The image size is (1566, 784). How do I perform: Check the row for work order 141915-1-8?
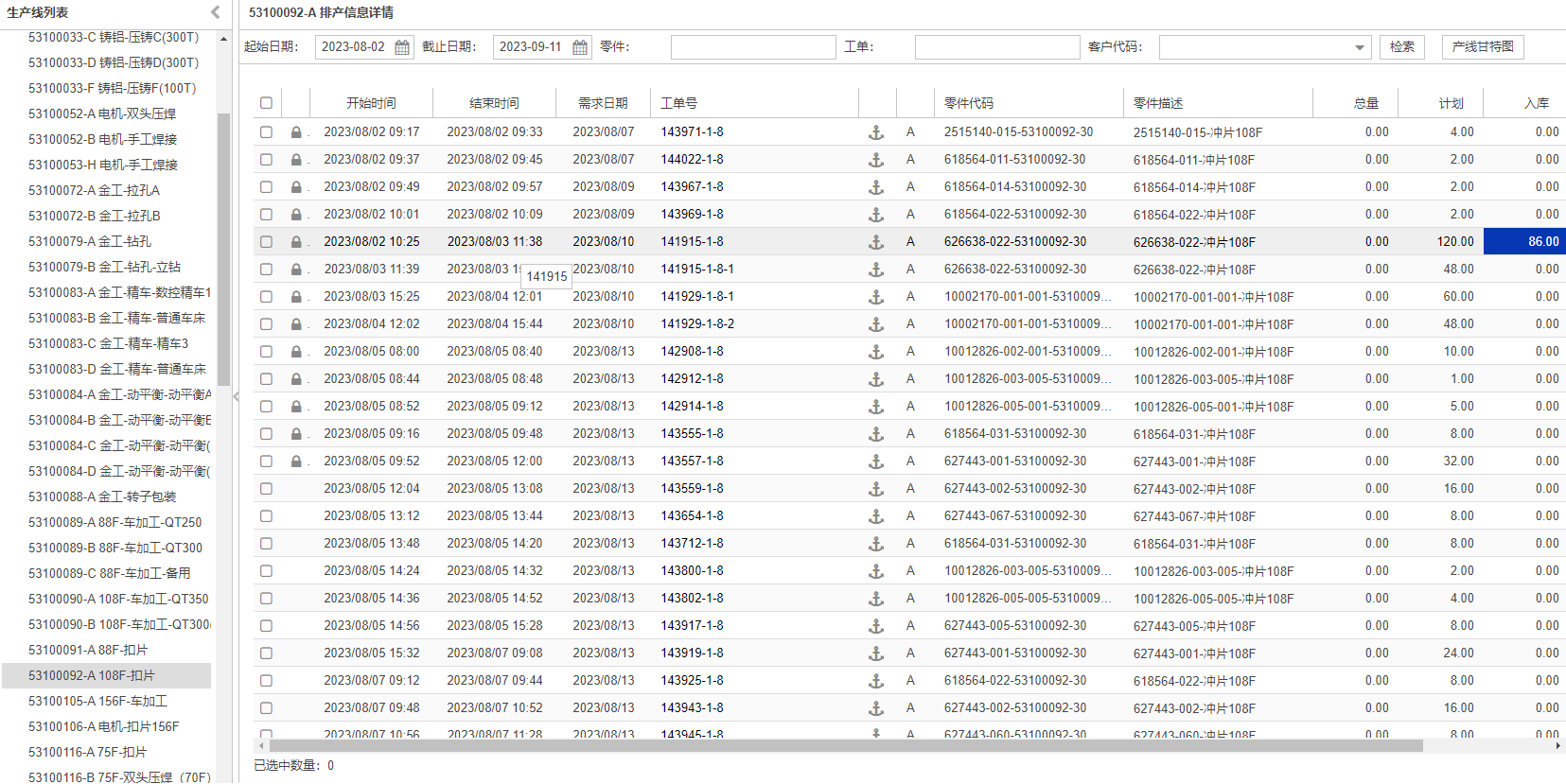pos(266,242)
